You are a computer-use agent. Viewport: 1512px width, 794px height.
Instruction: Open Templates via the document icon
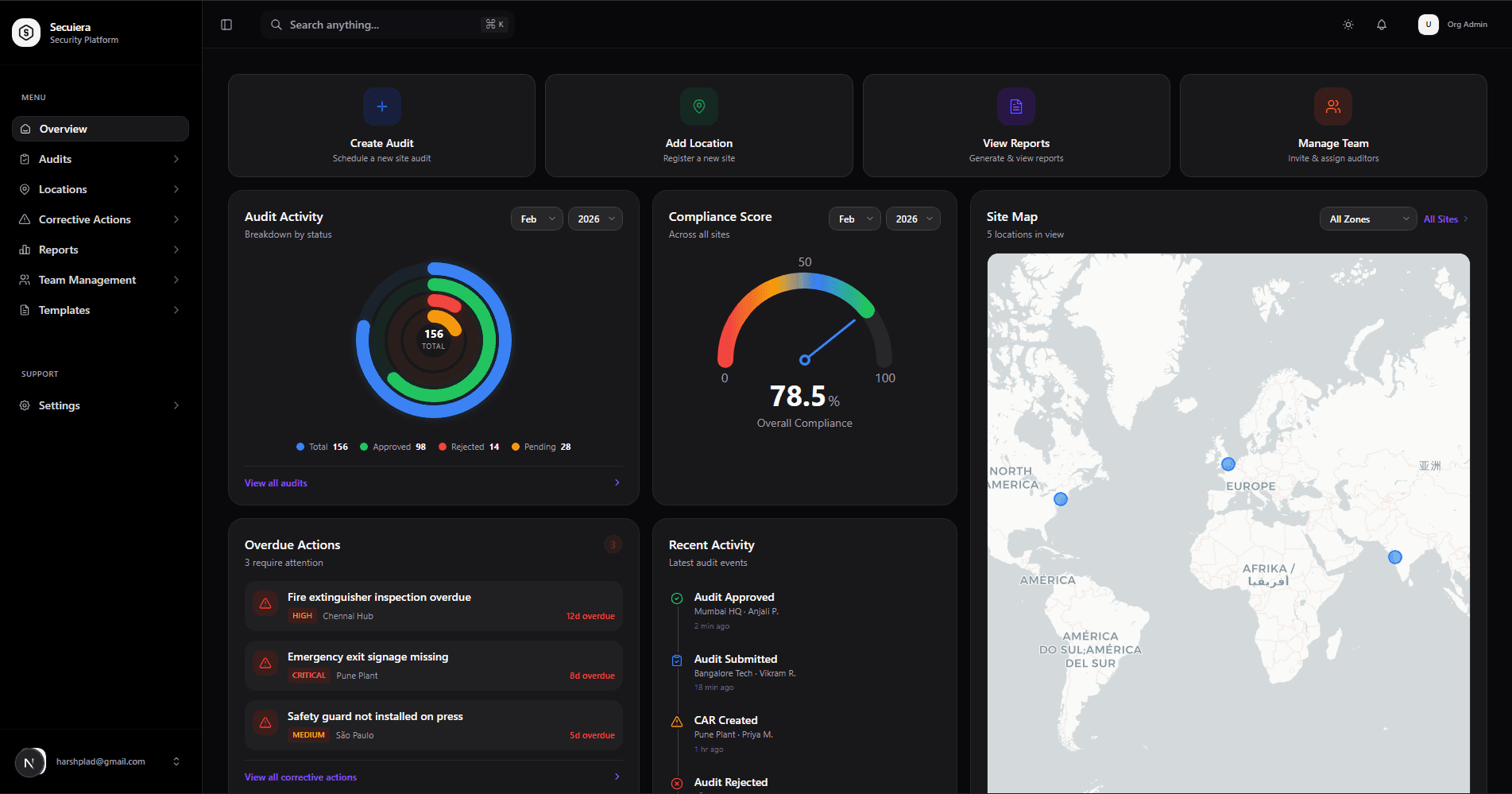pos(25,309)
